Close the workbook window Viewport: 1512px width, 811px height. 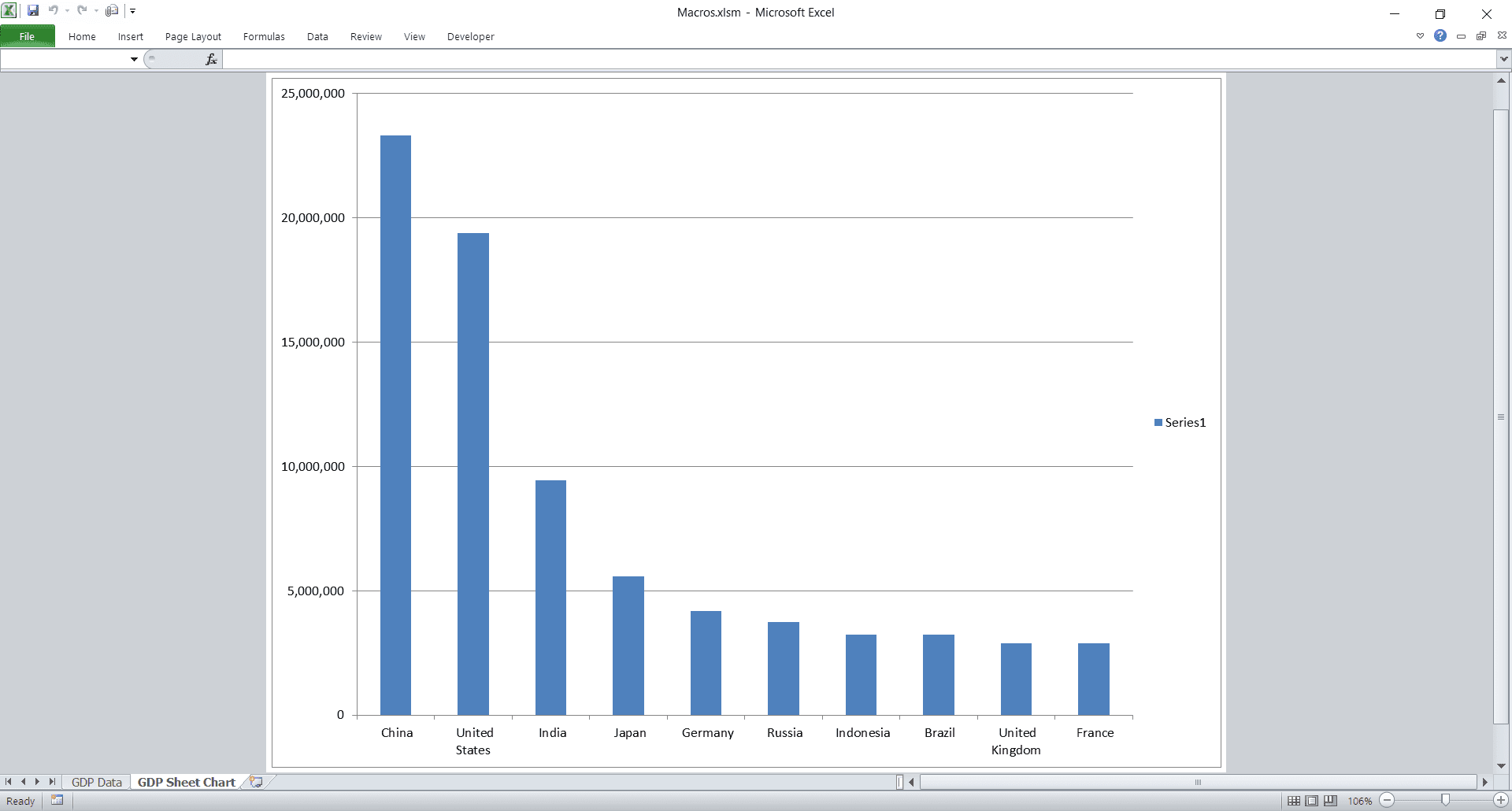pos(1502,35)
